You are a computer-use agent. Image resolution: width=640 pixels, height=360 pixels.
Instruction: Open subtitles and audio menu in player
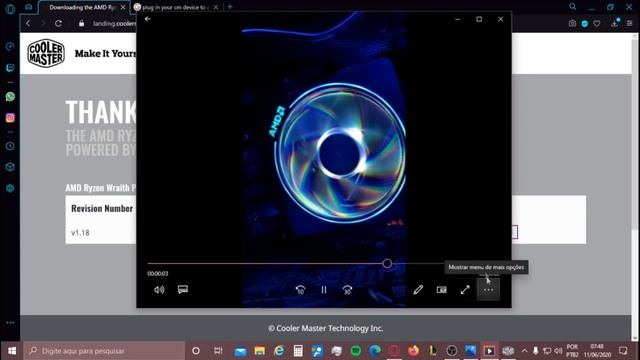point(183,290)
